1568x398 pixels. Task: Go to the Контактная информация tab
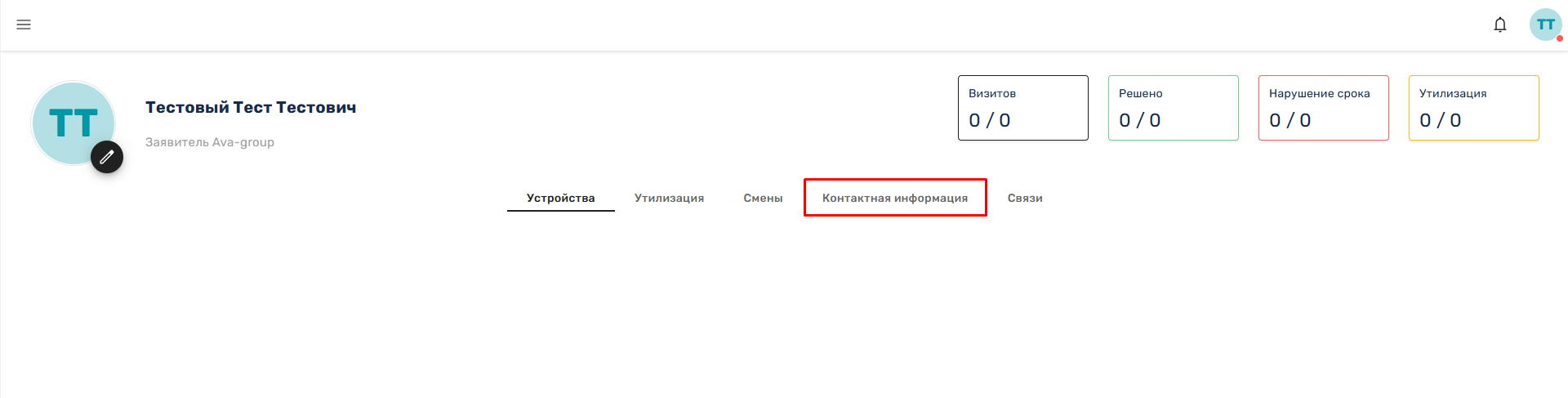[895, 198]
